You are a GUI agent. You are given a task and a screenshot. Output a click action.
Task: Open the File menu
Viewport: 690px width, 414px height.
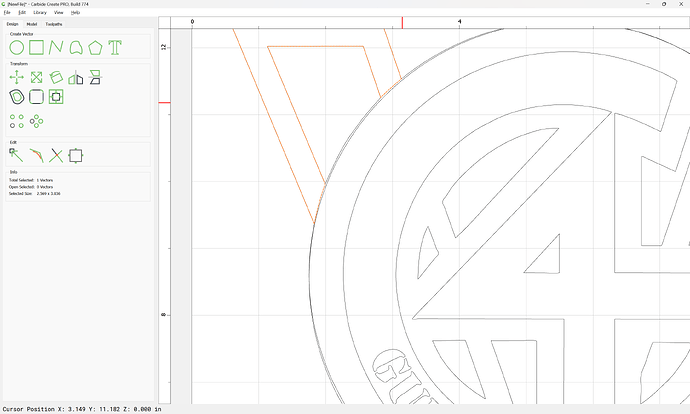pos(7,13)
